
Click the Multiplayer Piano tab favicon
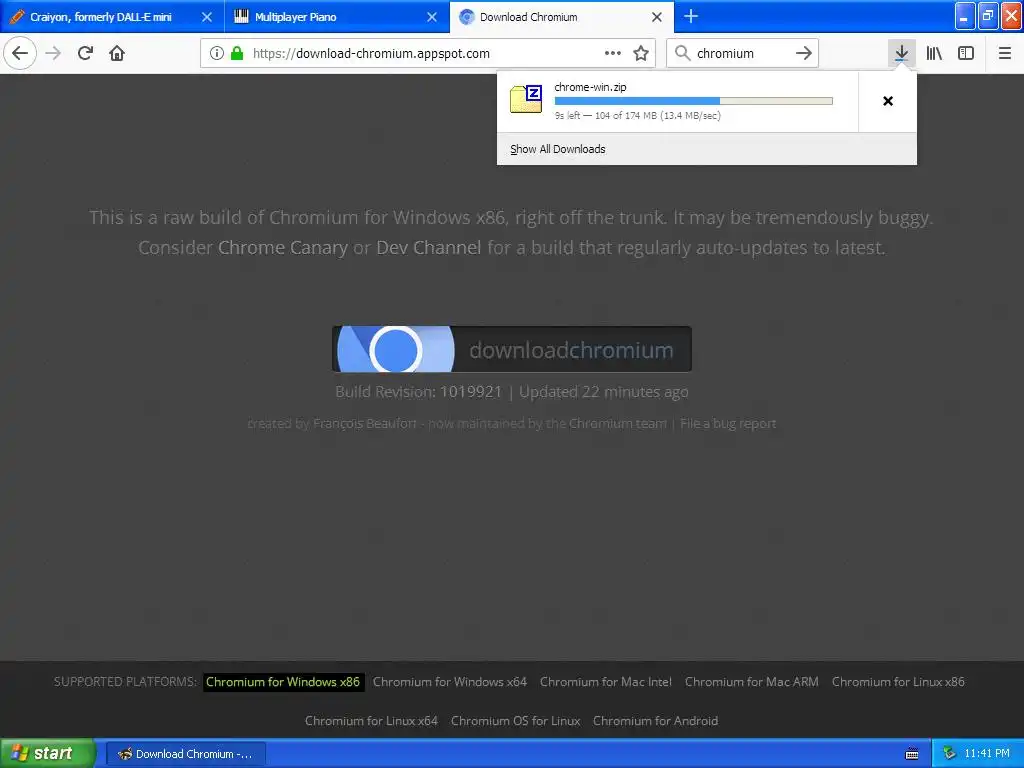click(241, 17)
